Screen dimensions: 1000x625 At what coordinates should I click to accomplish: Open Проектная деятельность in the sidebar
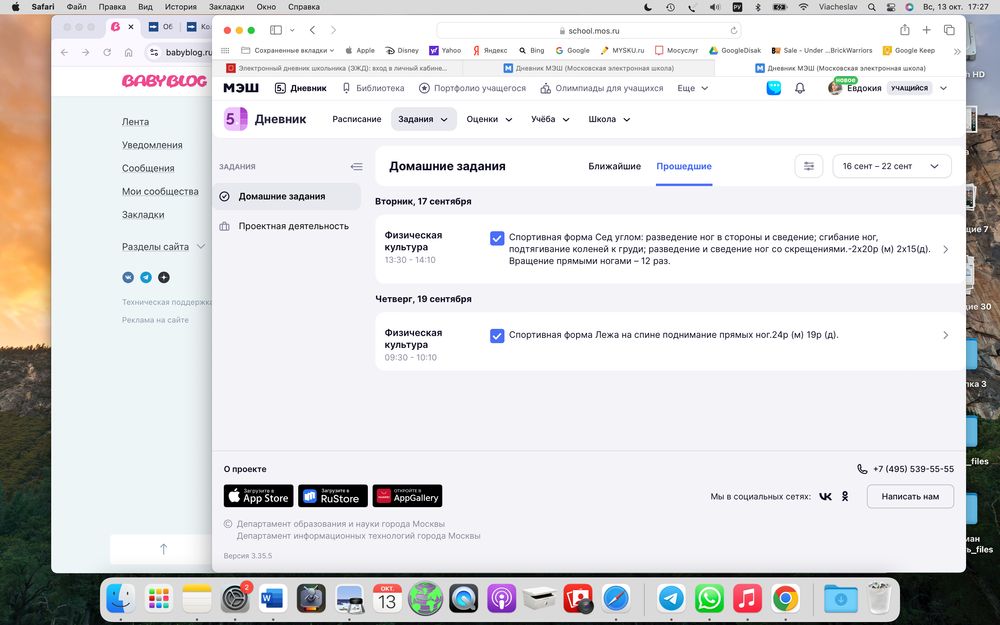click(293, 226)
